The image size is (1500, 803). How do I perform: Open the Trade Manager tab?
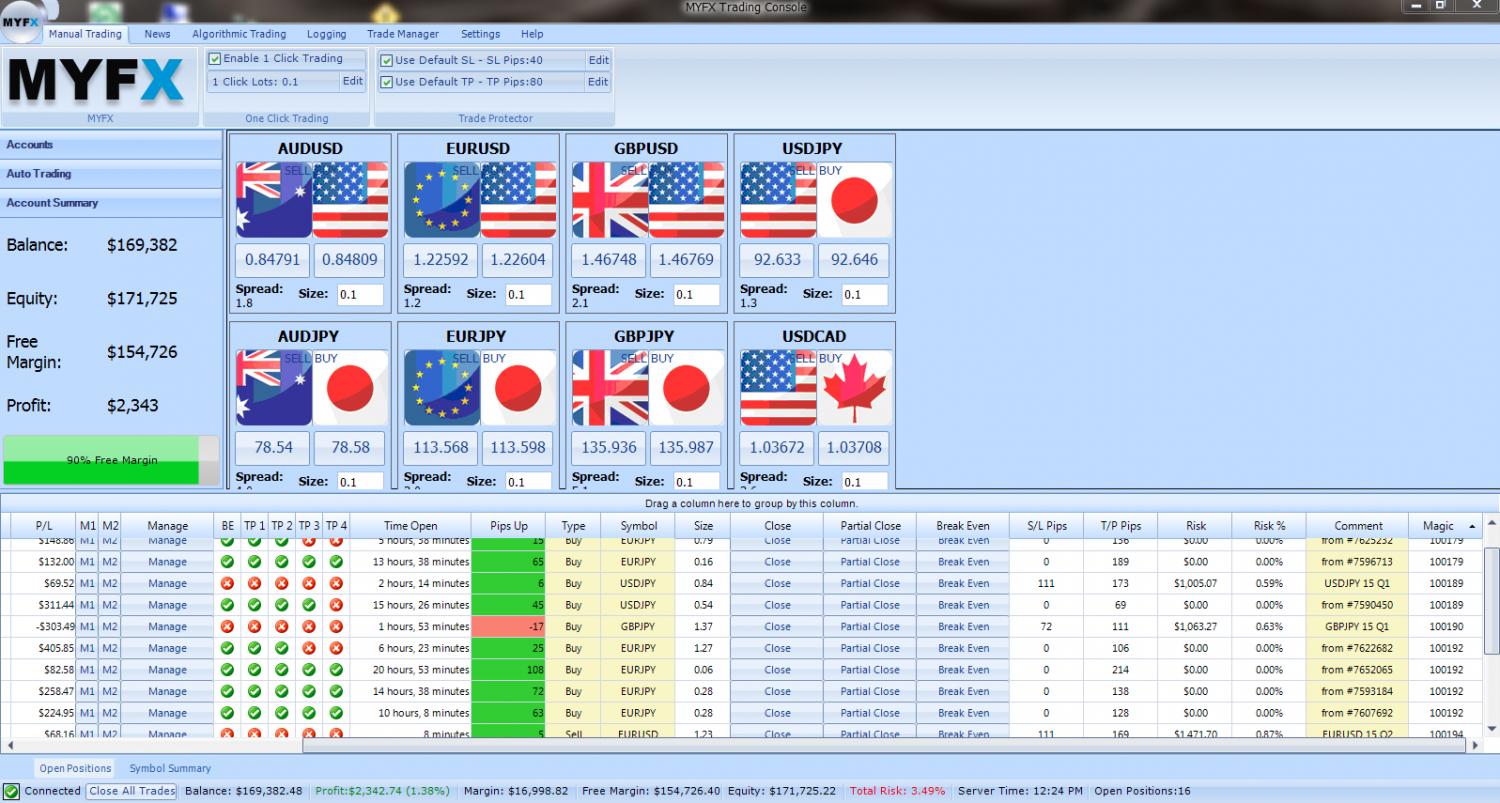pyautogui.click(x=403, y=34)
